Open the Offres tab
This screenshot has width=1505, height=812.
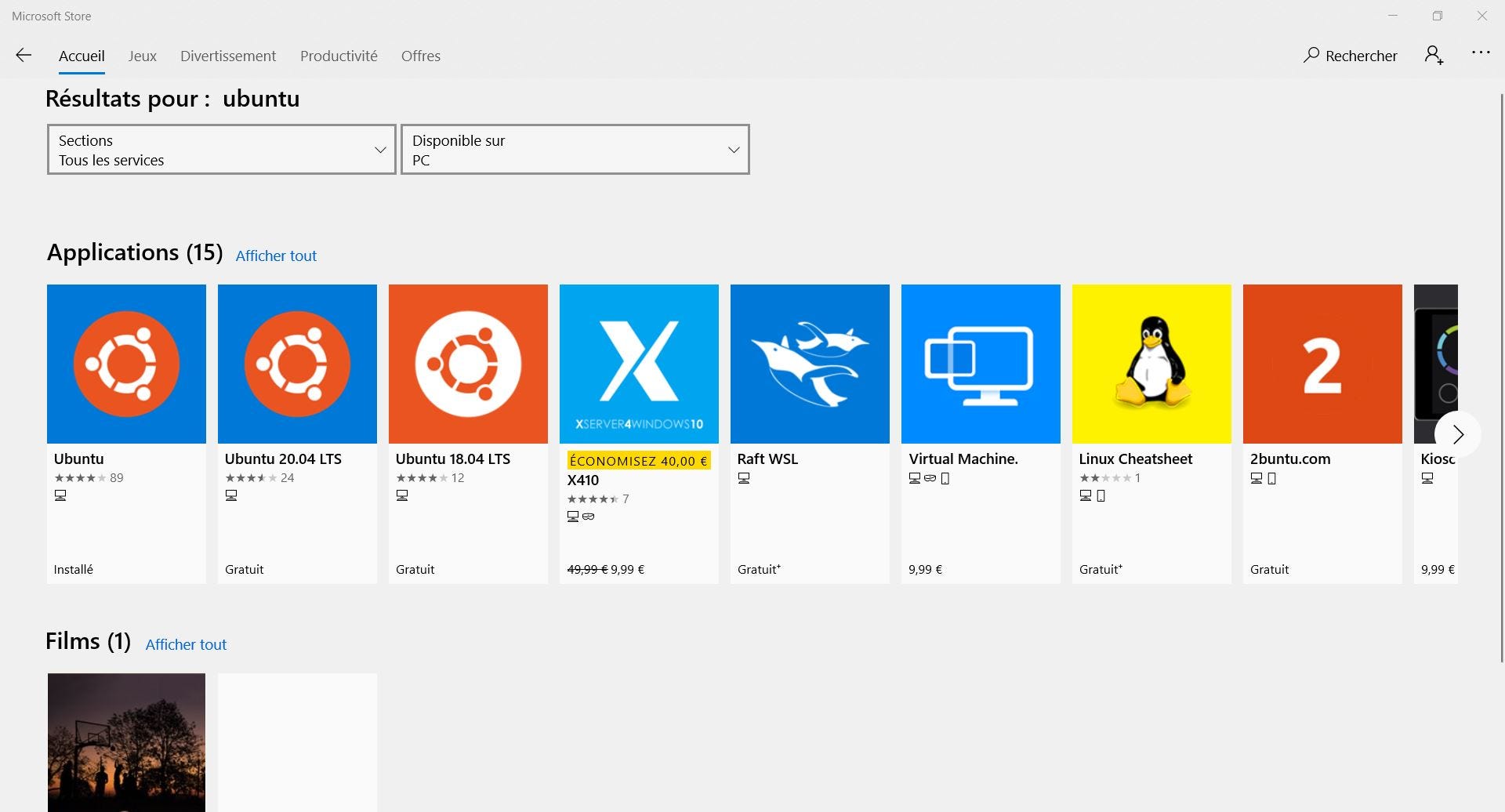tap(421, 56)
